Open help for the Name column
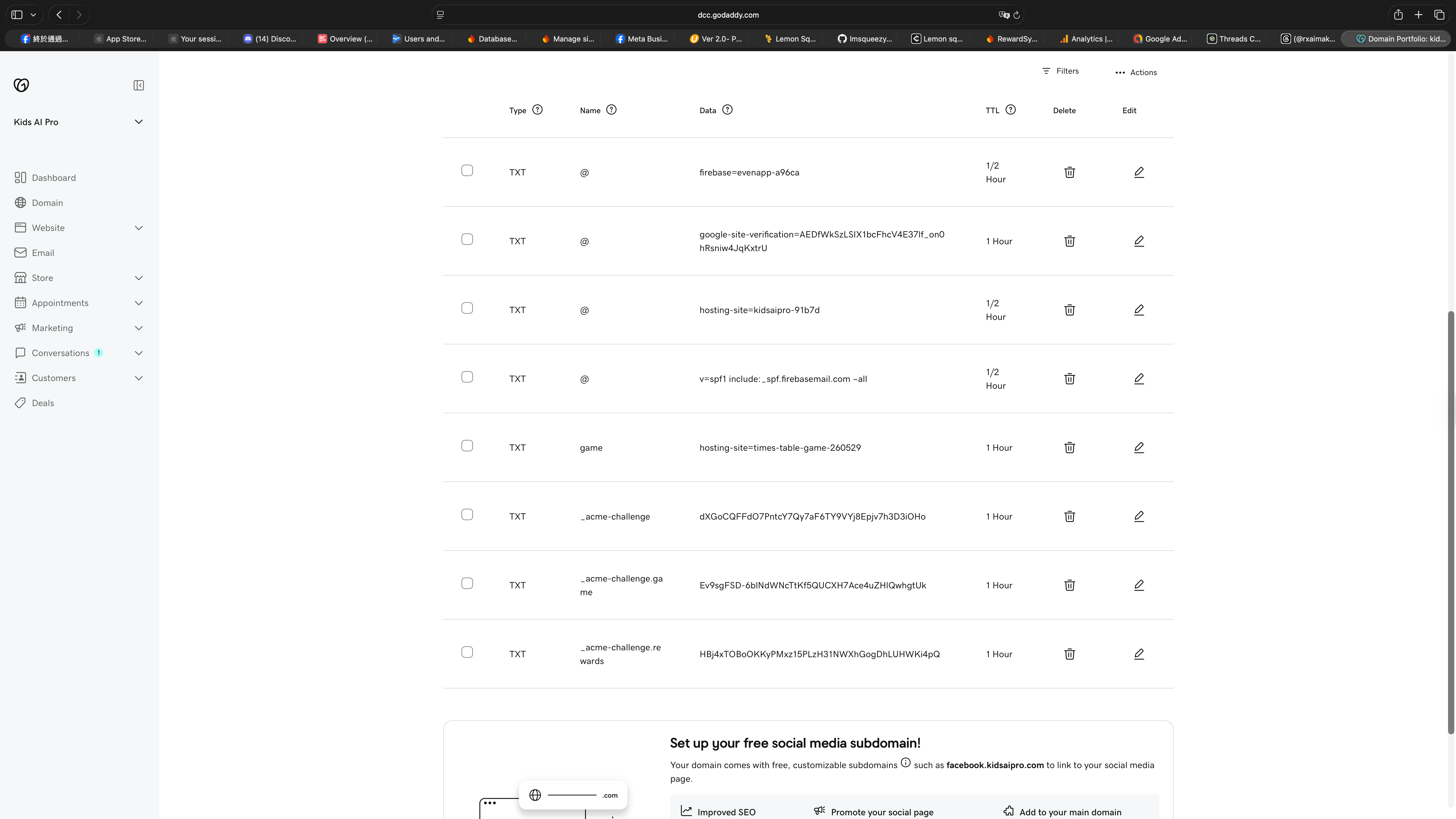Screen dimensions: 1456x819 611,110
